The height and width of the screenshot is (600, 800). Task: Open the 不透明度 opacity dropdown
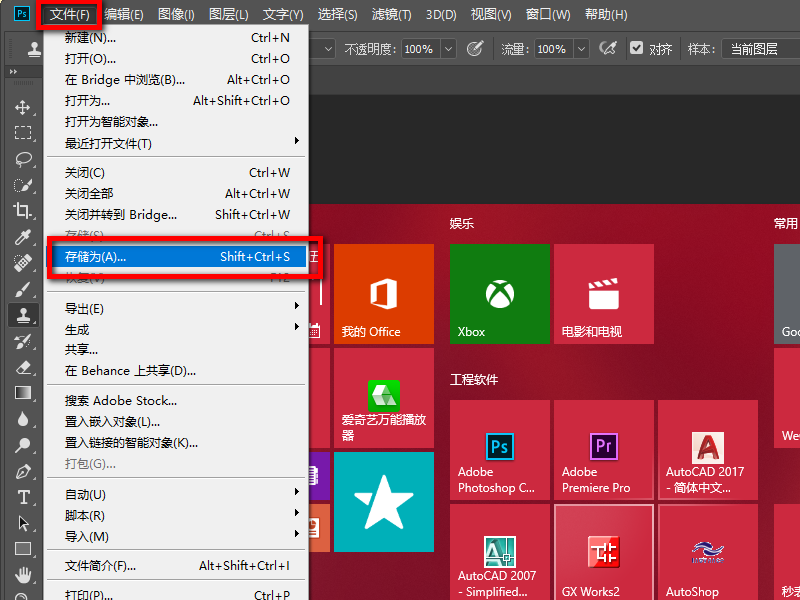point(448,46)
